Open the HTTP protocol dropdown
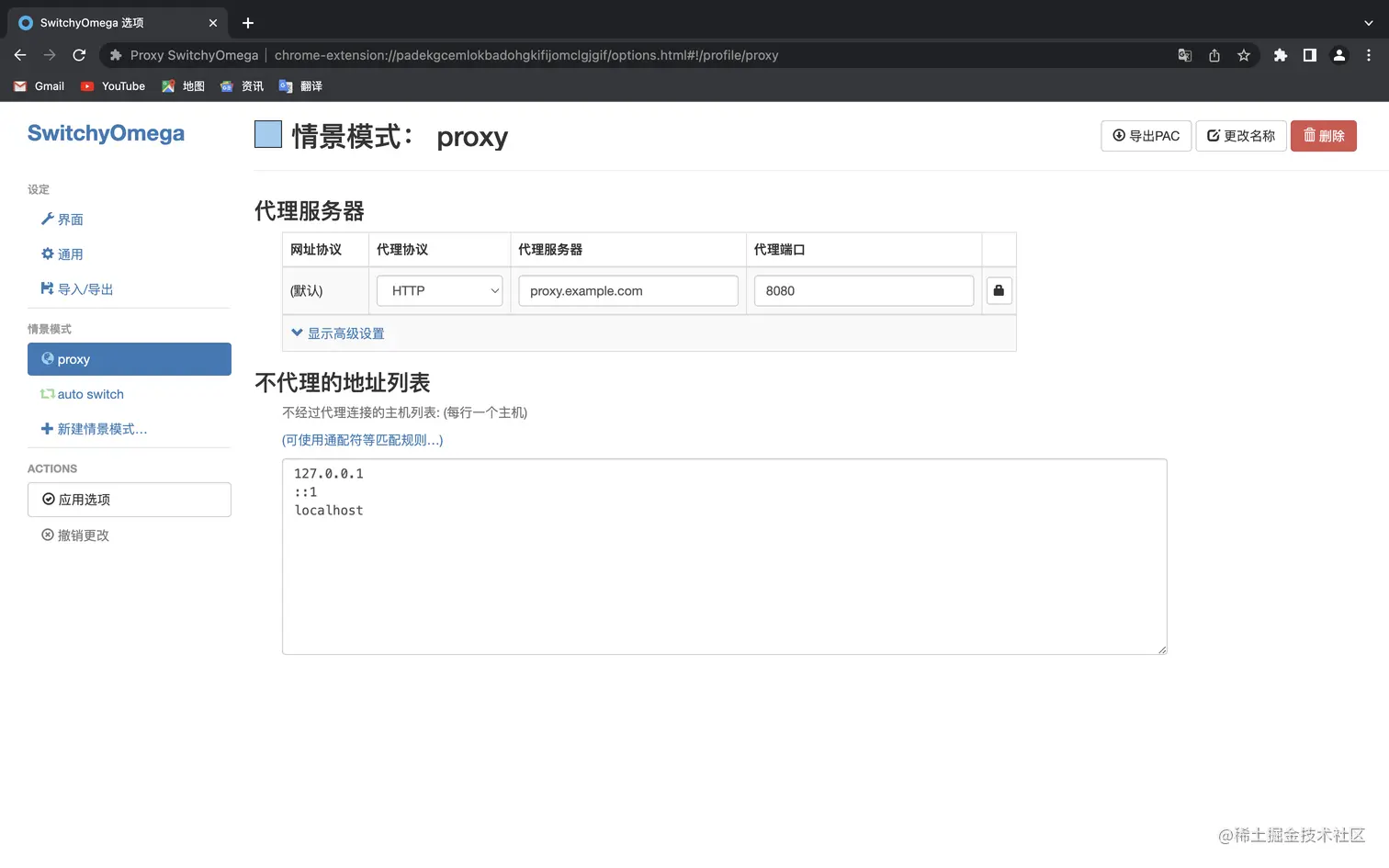 [x=439, y=290]
